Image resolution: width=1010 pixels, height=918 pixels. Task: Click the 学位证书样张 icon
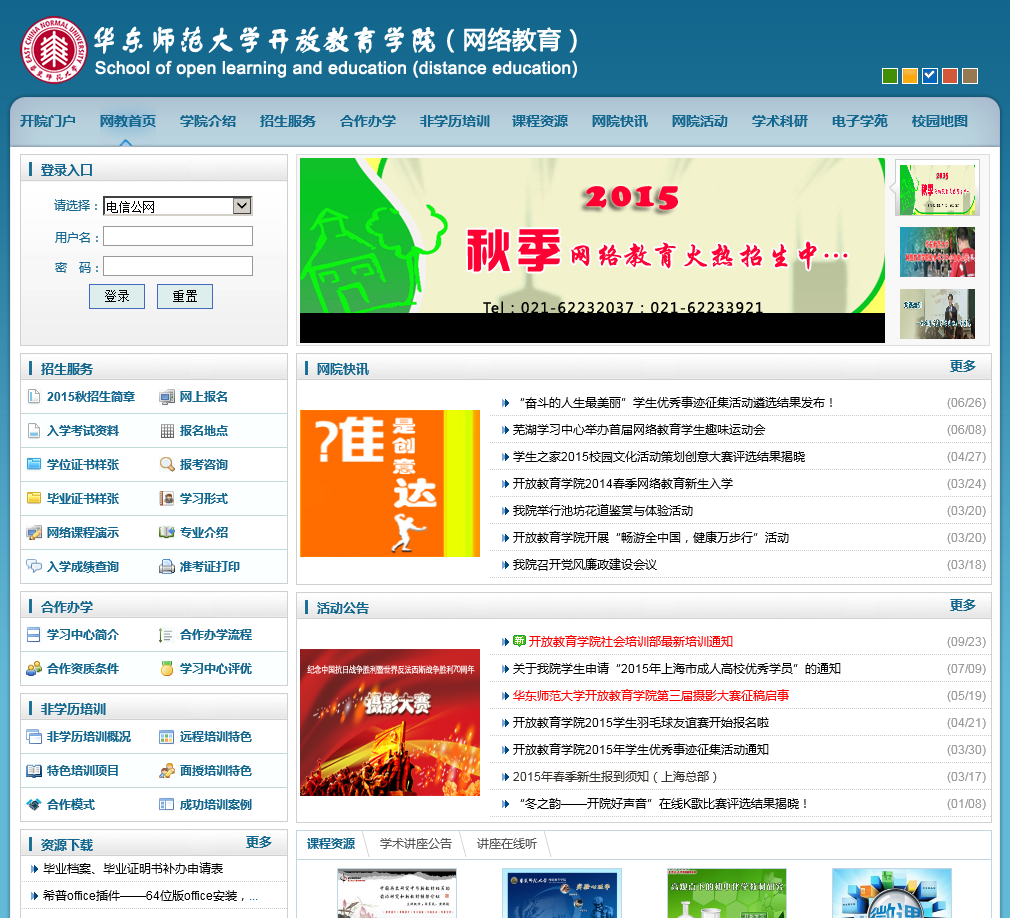33,464
